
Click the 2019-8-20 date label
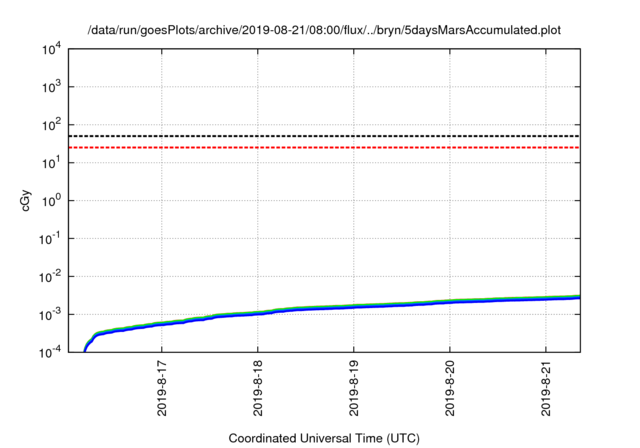click(450, 388)
